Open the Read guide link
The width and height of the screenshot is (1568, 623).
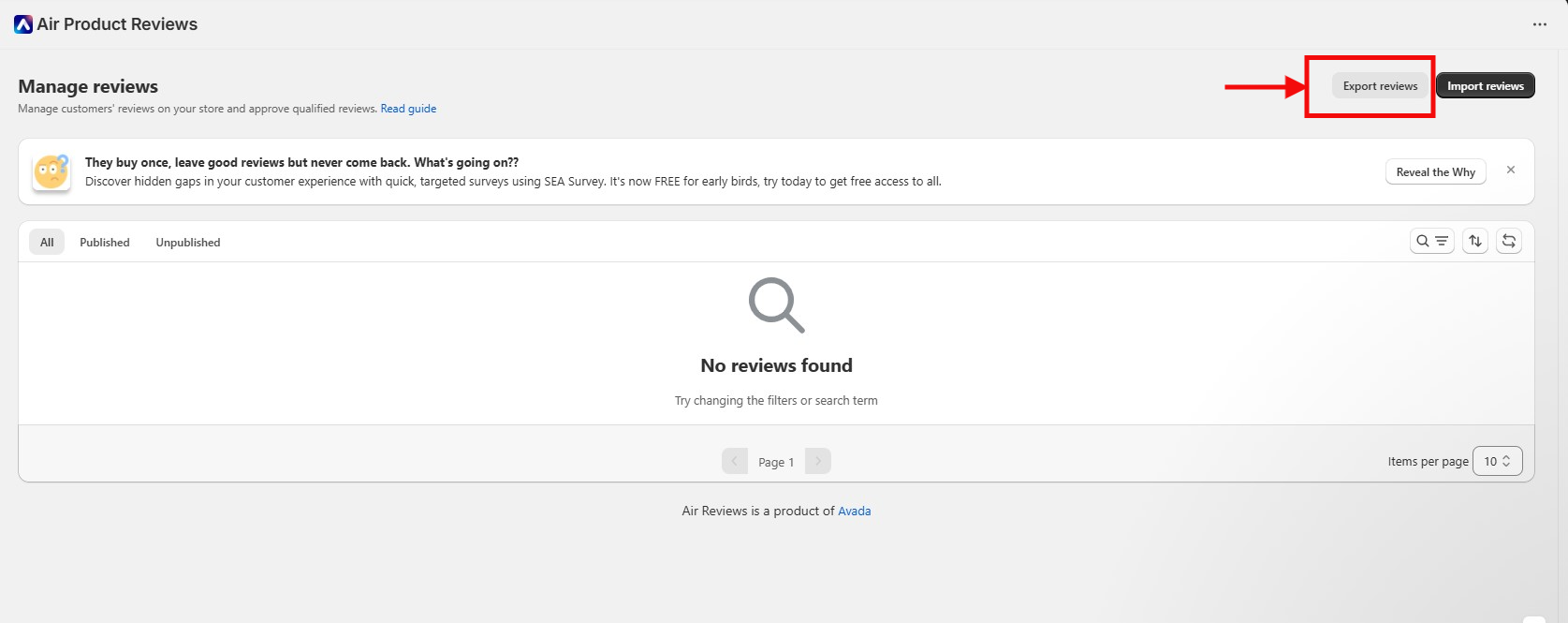pos(408,109)
